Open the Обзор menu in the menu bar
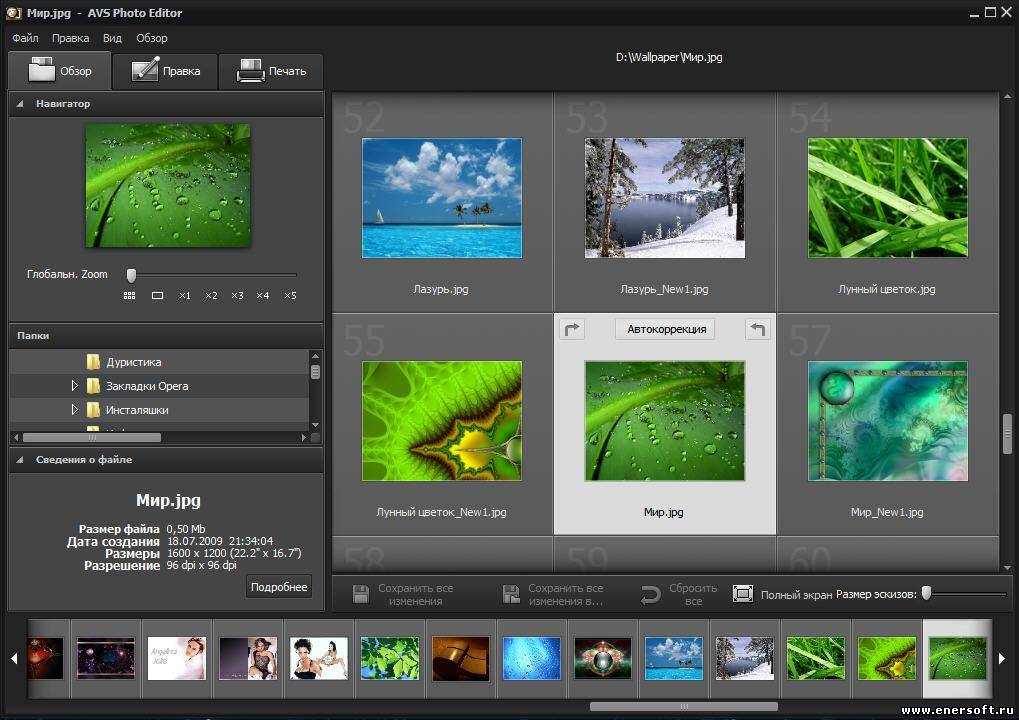1019x720 pixels. coord(151,38)
